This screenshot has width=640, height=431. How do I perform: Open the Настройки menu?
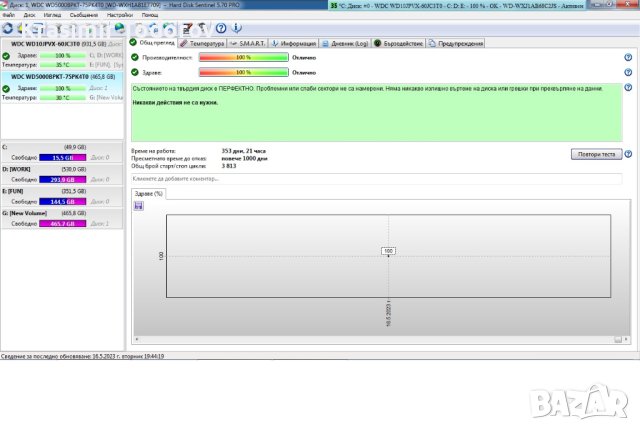(119, 16)
